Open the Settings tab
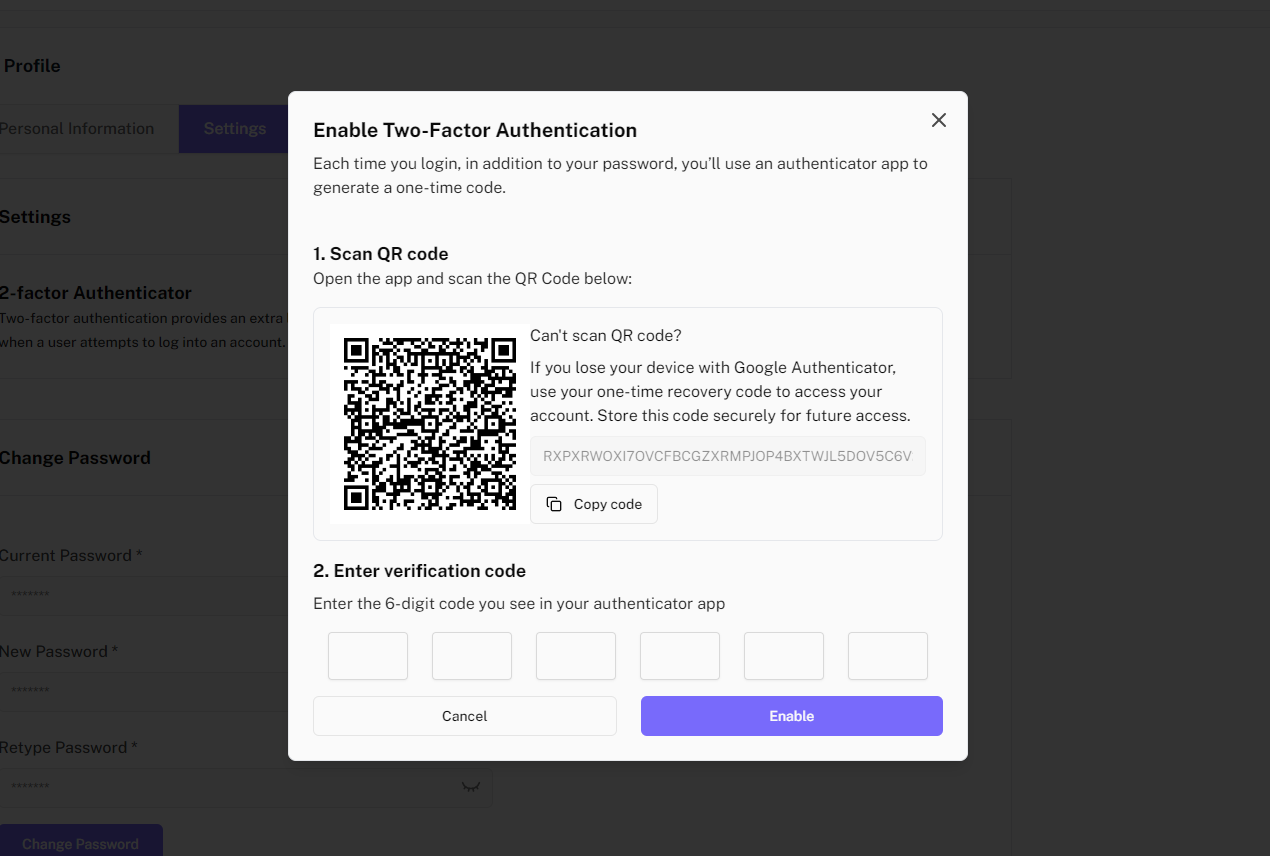Screen dimensions: 1270x856 (x=234, y=129)
